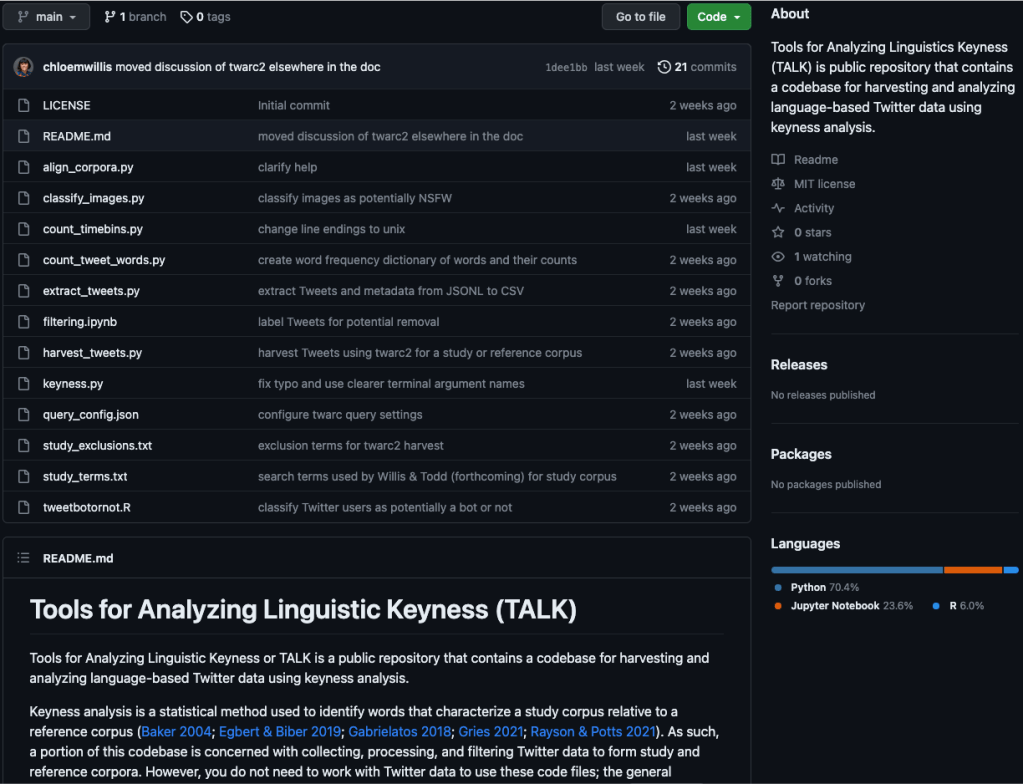1023x784 pixels.
Task: Click the README table of contents icon
Action: click(x=23, y=558)
